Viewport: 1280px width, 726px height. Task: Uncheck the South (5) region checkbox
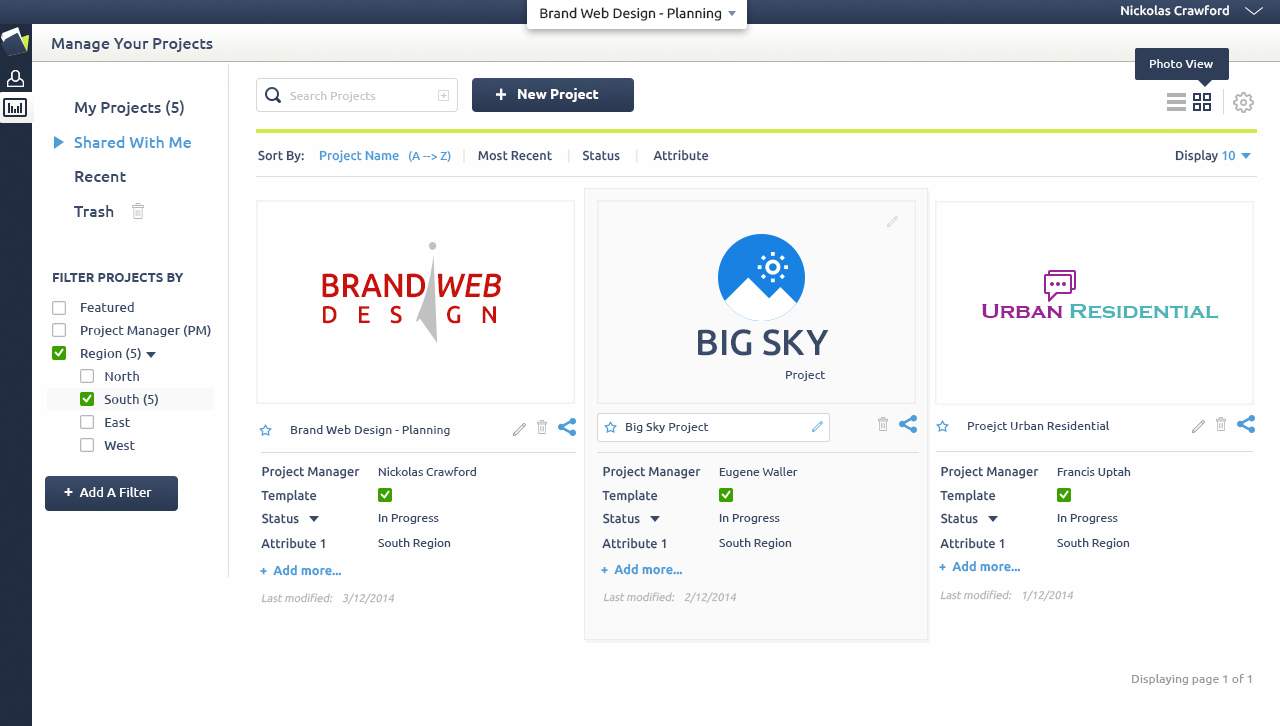click(87, 399)
